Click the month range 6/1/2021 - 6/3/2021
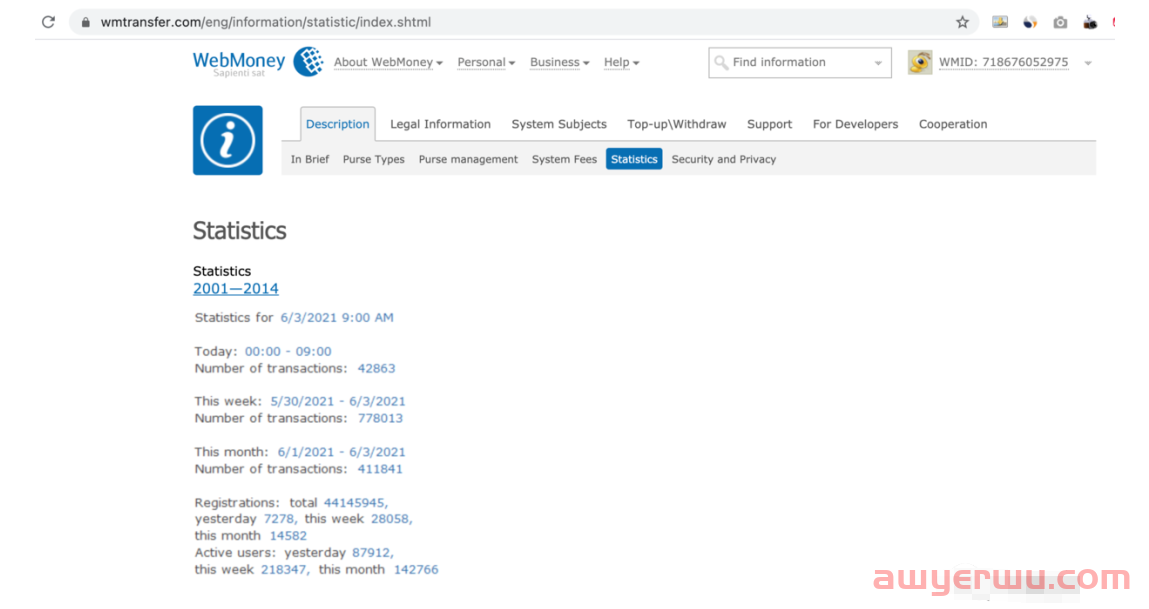The width and height of the screenshot is (1149, 609). 341,452
